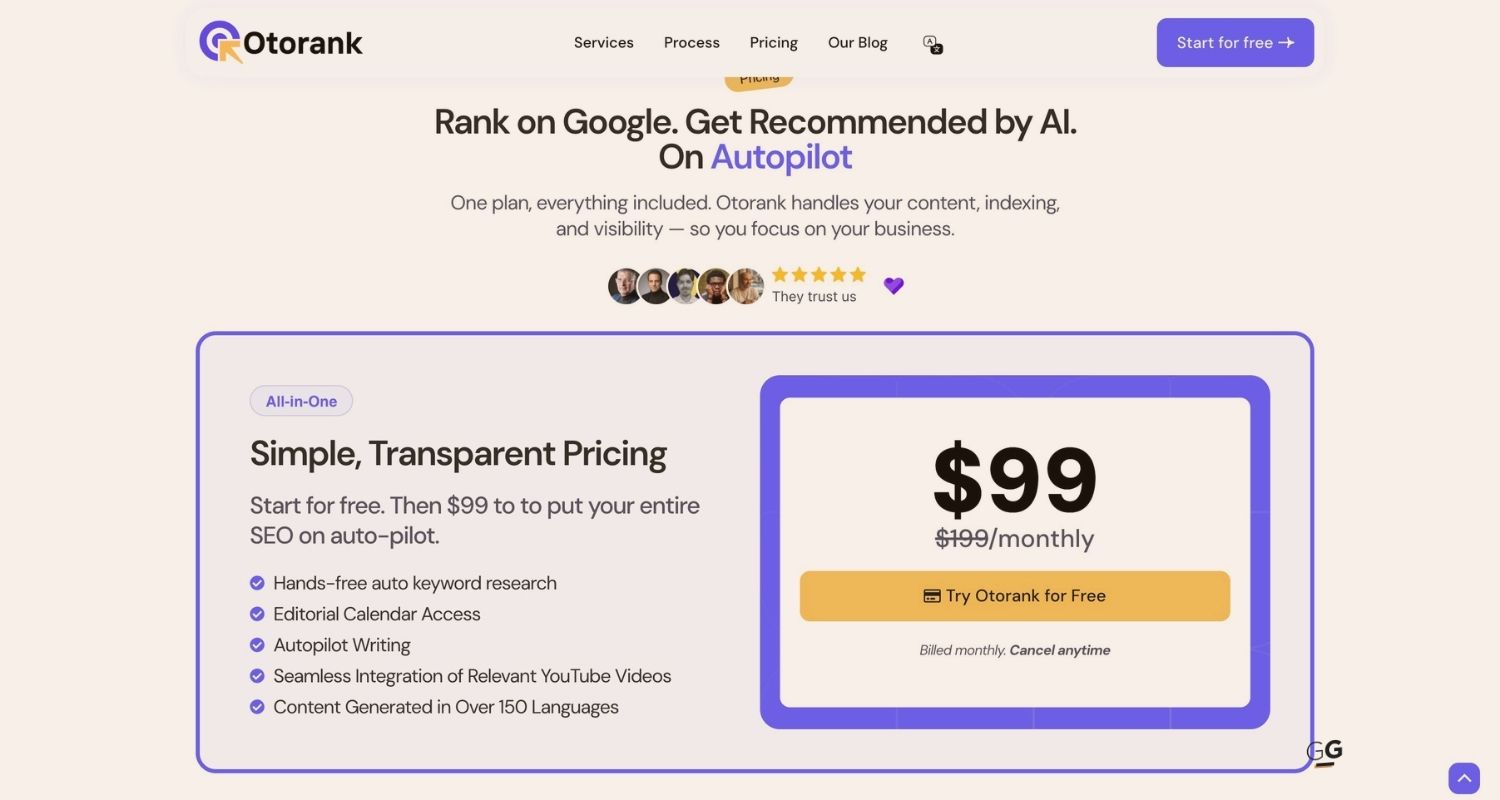Viewport: 1500px width, 800px height.
Task: Click the five-star rating icons
Action: click(819, 274)
